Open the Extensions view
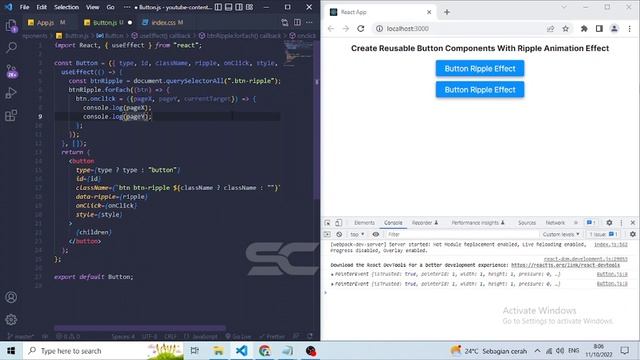The image size is (640, 360). [11, 116]
